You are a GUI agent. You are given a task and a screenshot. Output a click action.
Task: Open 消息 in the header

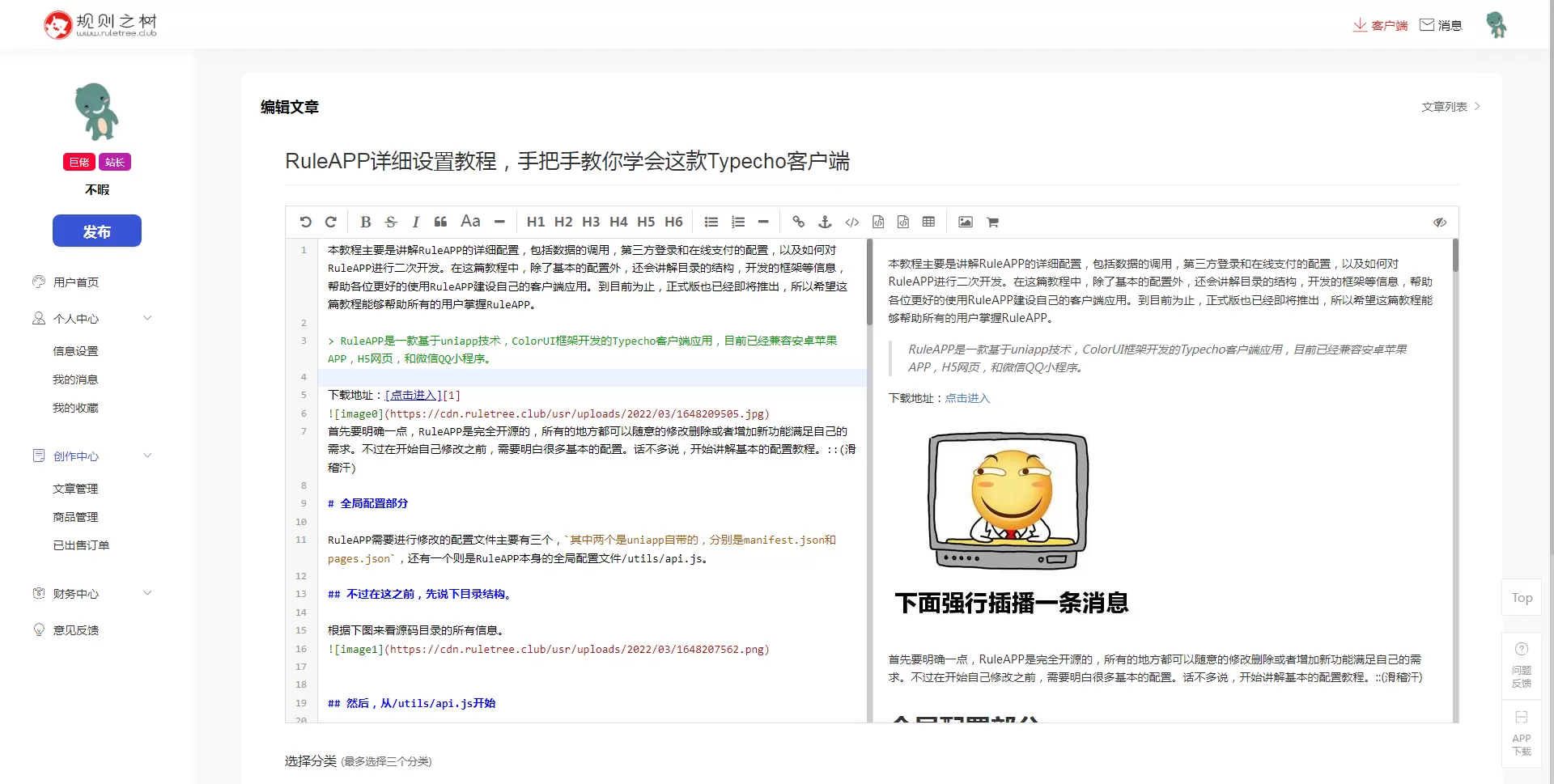coord(1441,25)
